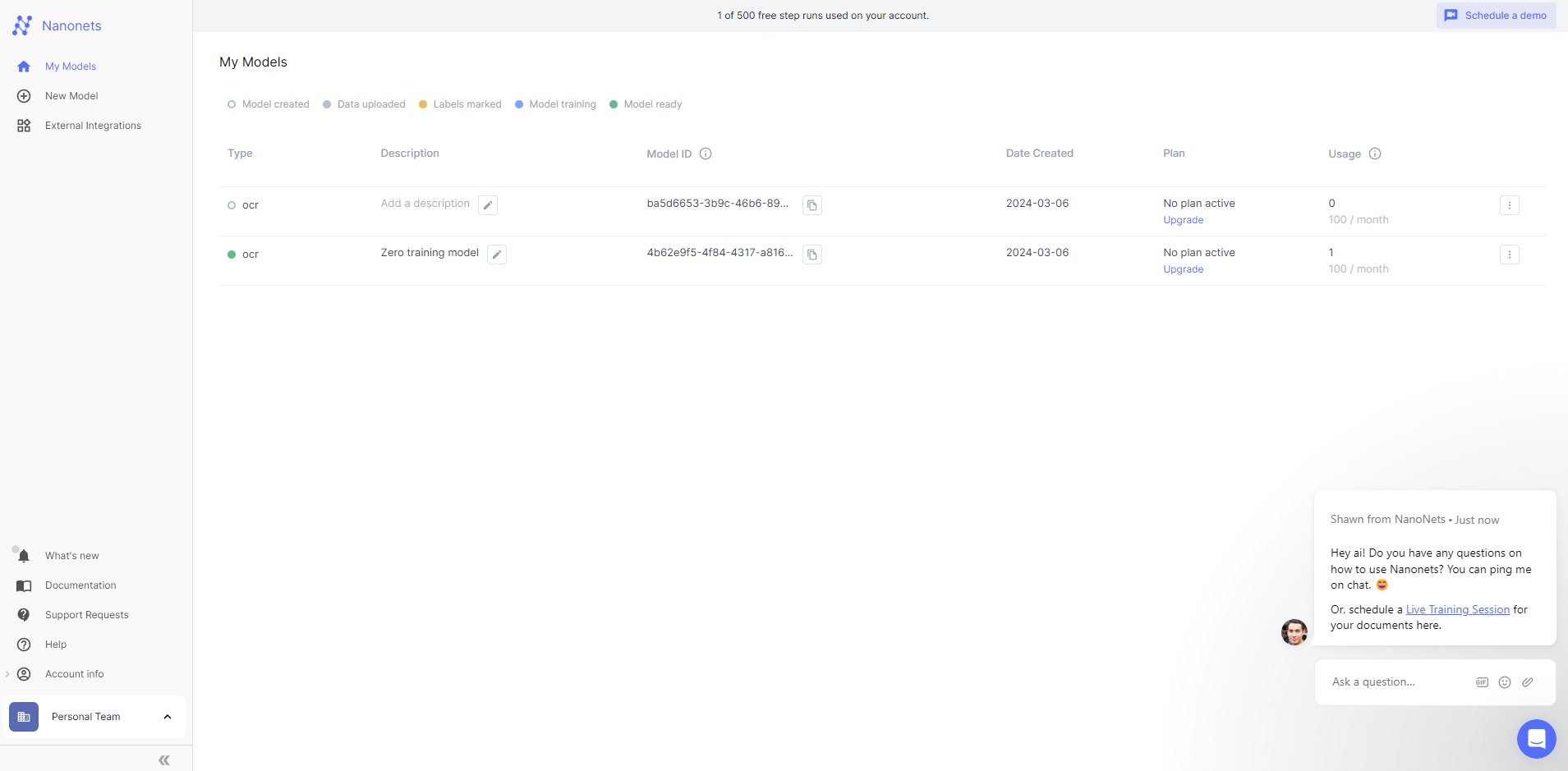Copy model ID starting 4b62e9f5
Image resolution: width=1568 pixels, height=771 pixels.
(812, 255)
